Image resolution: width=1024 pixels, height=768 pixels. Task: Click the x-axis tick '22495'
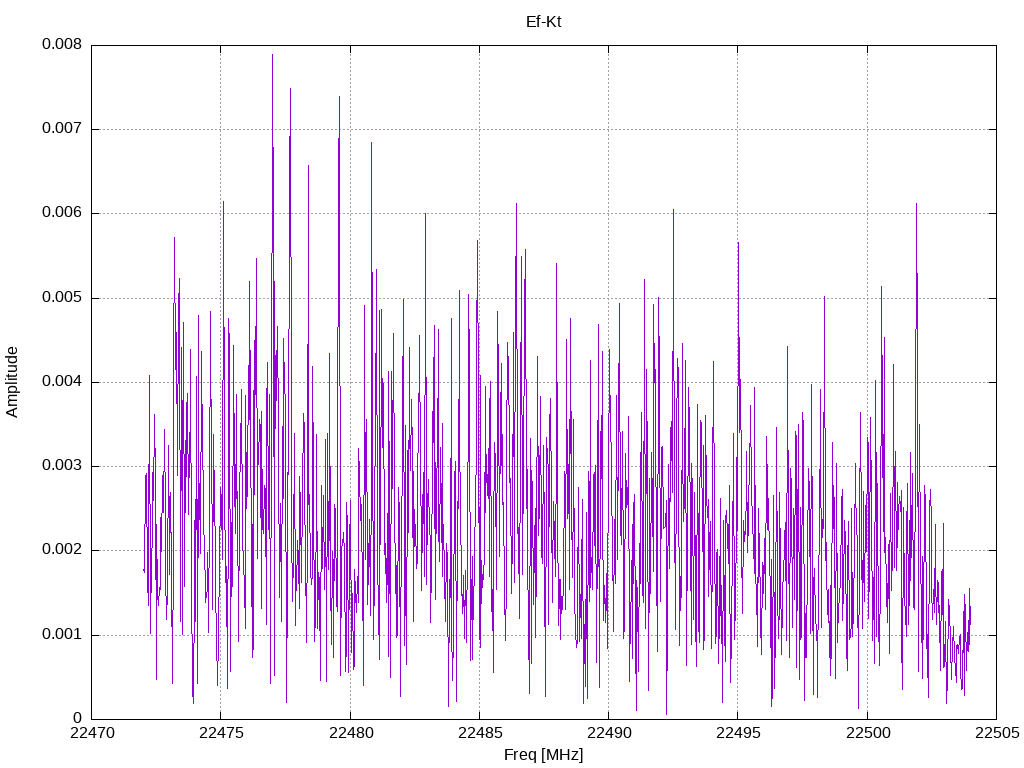(x=739, y=733)
